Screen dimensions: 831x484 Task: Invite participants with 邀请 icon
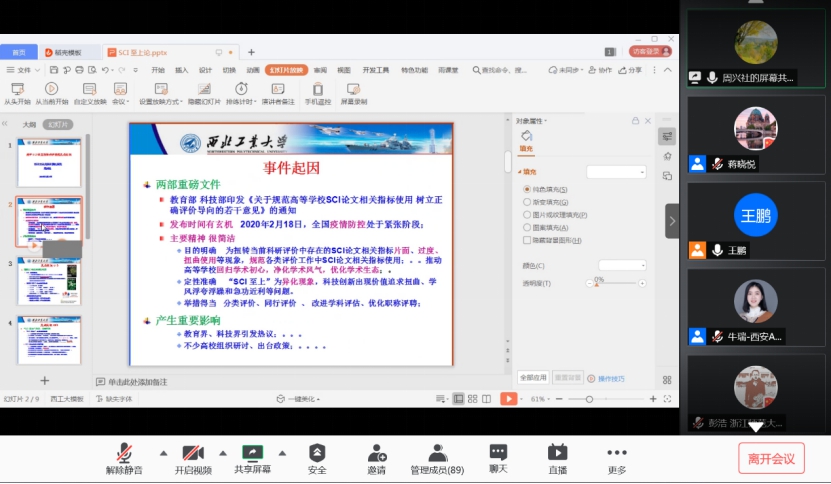pos(376,453)
